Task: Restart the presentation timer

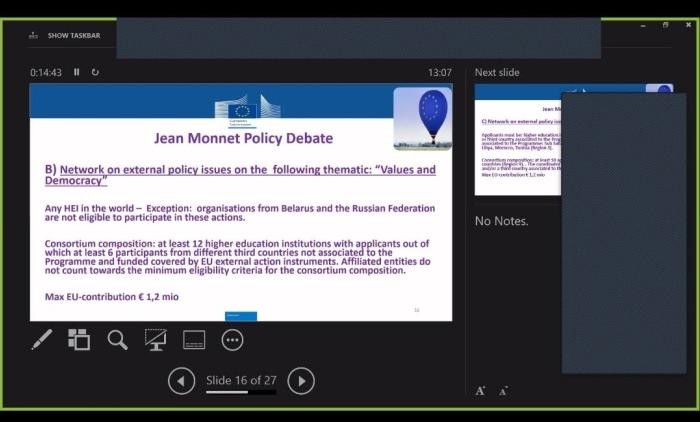Action: (95, 72)
